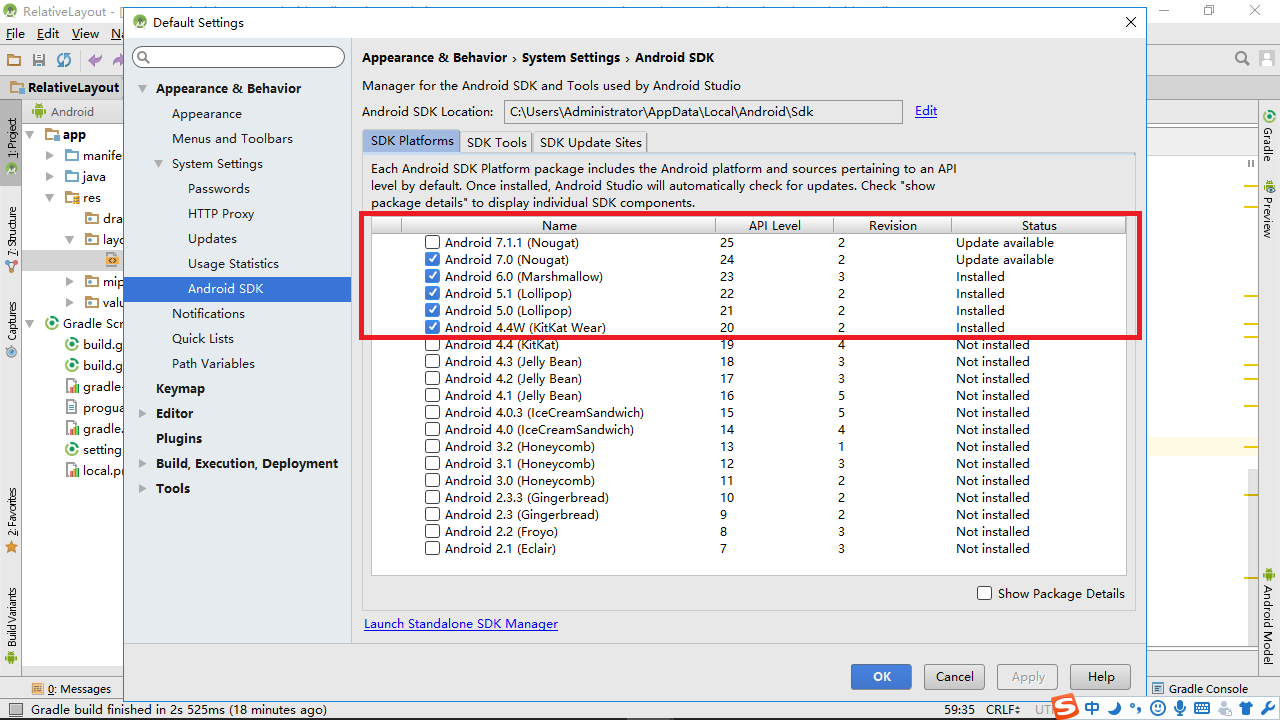Click the smiley emoji icon in IME toolbar
The width and height of the screenshot is (1280, 720).
(x=1158, y=709)
